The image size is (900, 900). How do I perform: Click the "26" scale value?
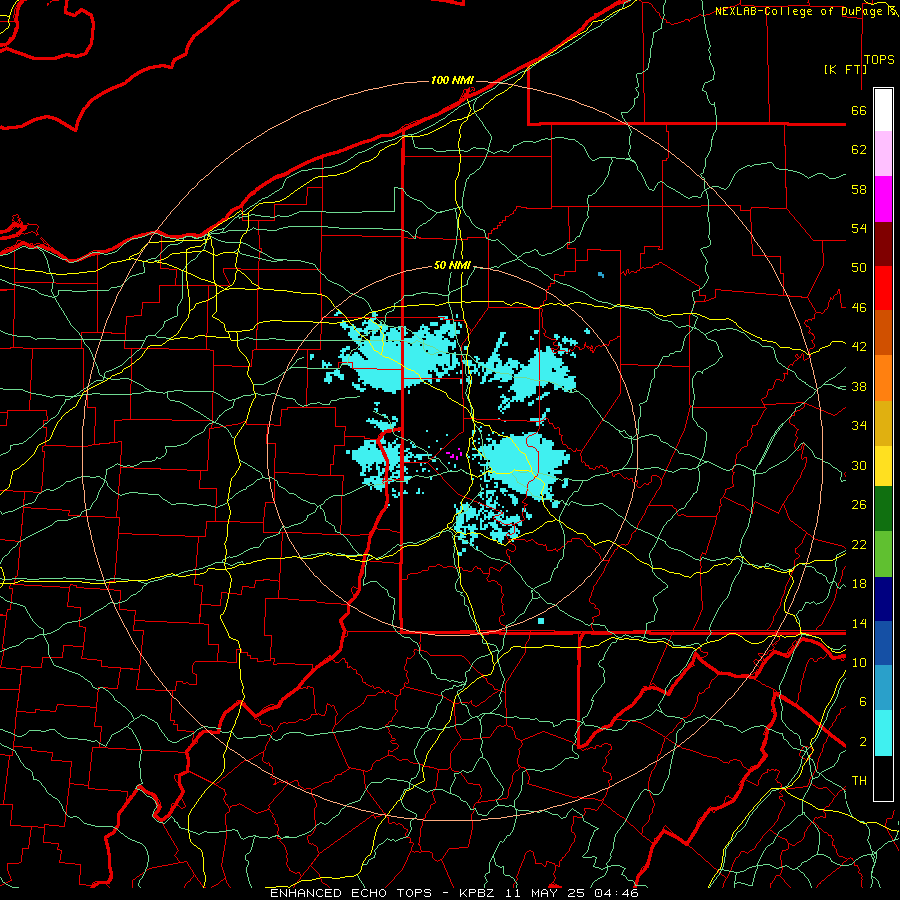coord(859,505)
